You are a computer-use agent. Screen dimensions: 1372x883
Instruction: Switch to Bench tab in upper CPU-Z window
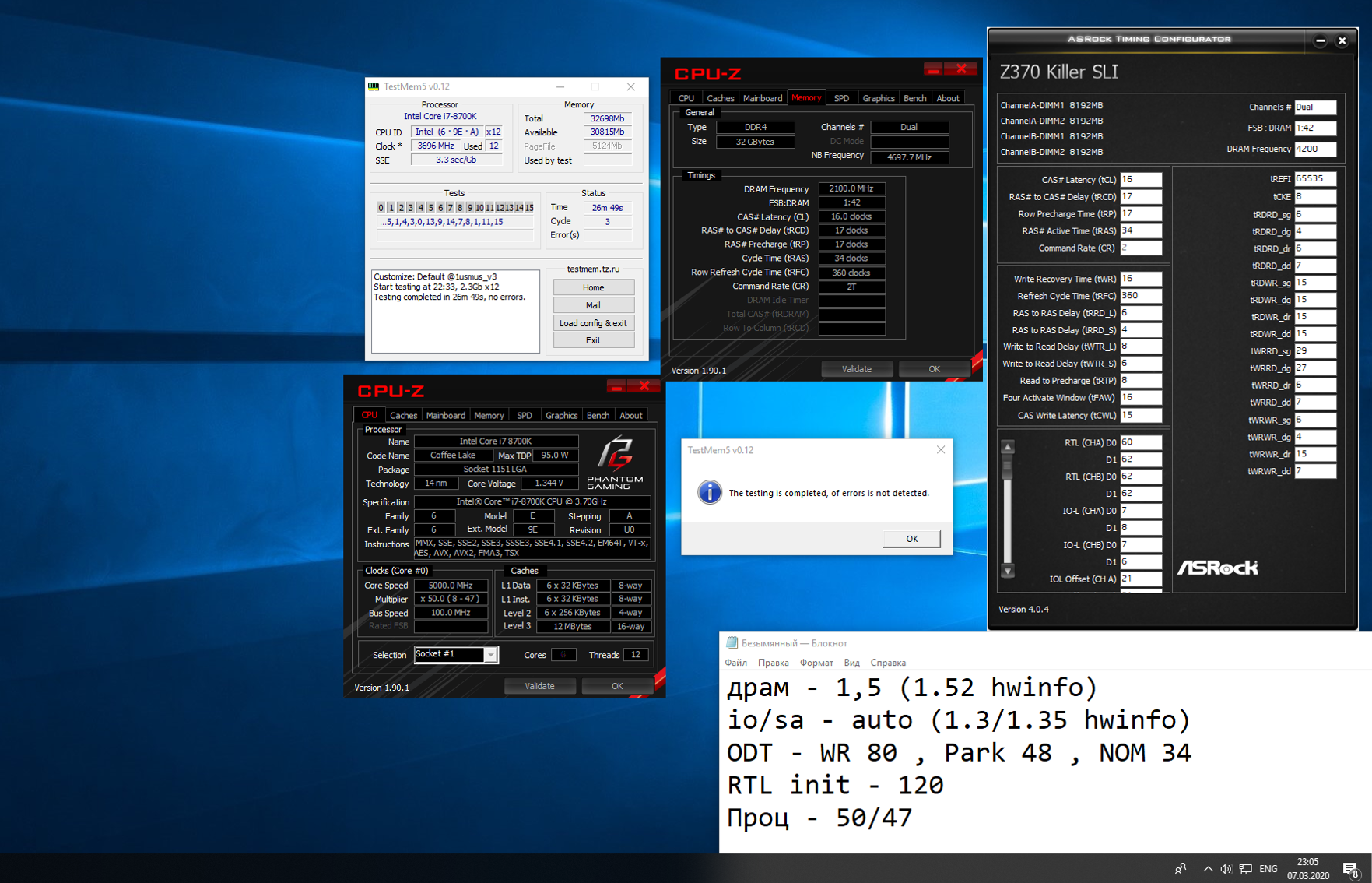point(914,98)
